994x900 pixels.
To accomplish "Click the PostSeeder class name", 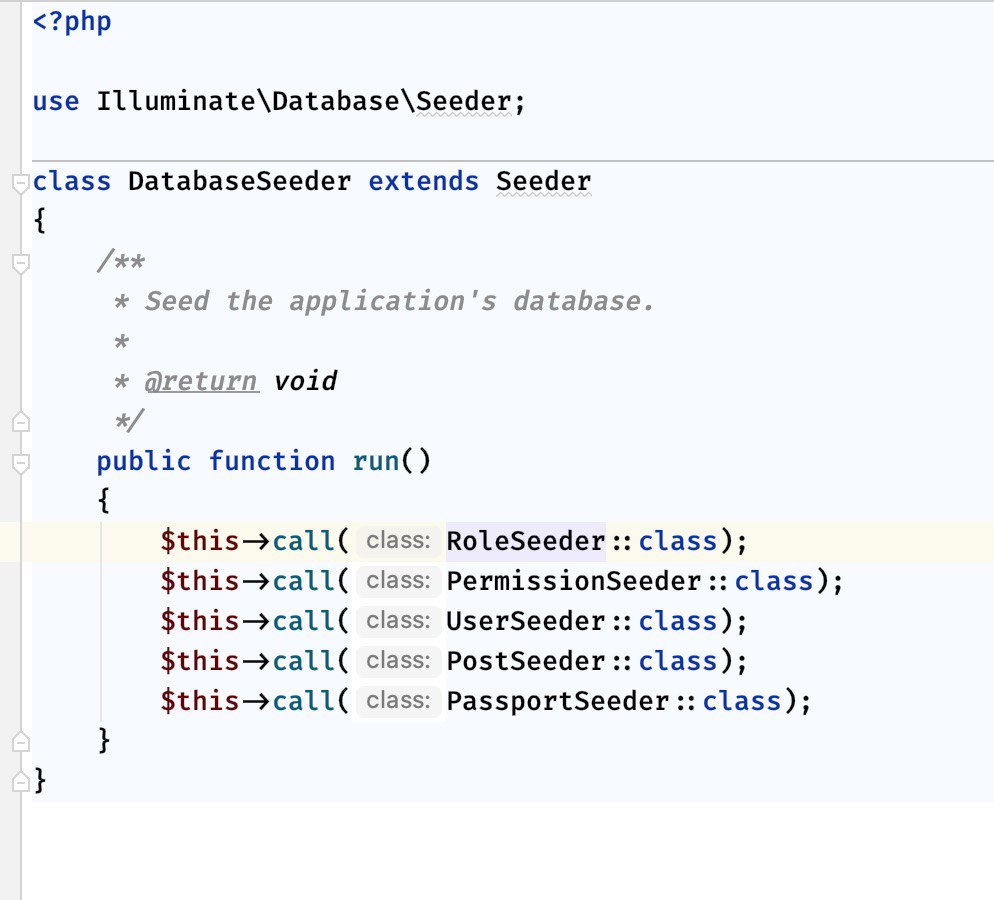I will click(526, 661).
